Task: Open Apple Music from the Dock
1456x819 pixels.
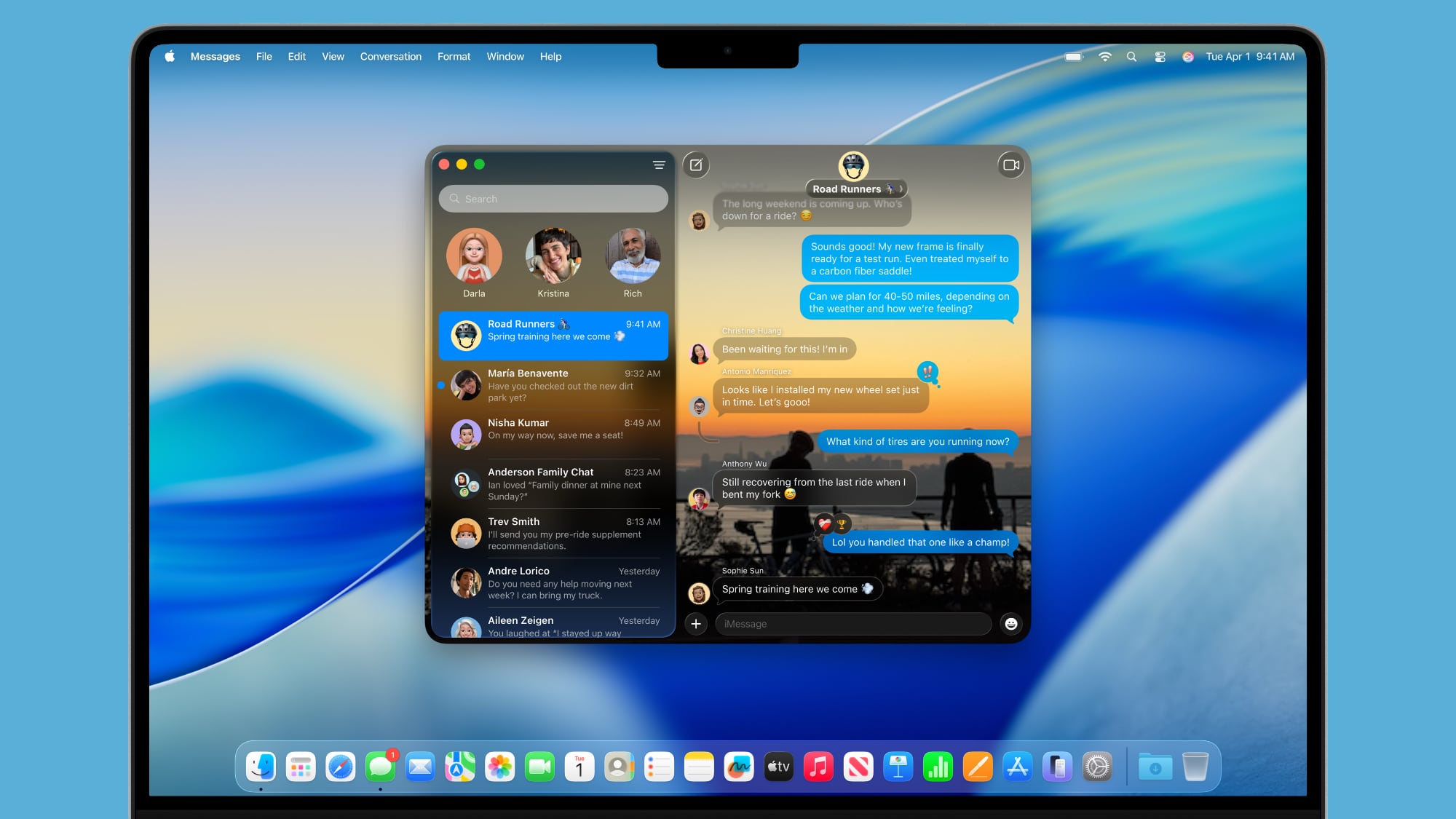Action: pos(818,766)
